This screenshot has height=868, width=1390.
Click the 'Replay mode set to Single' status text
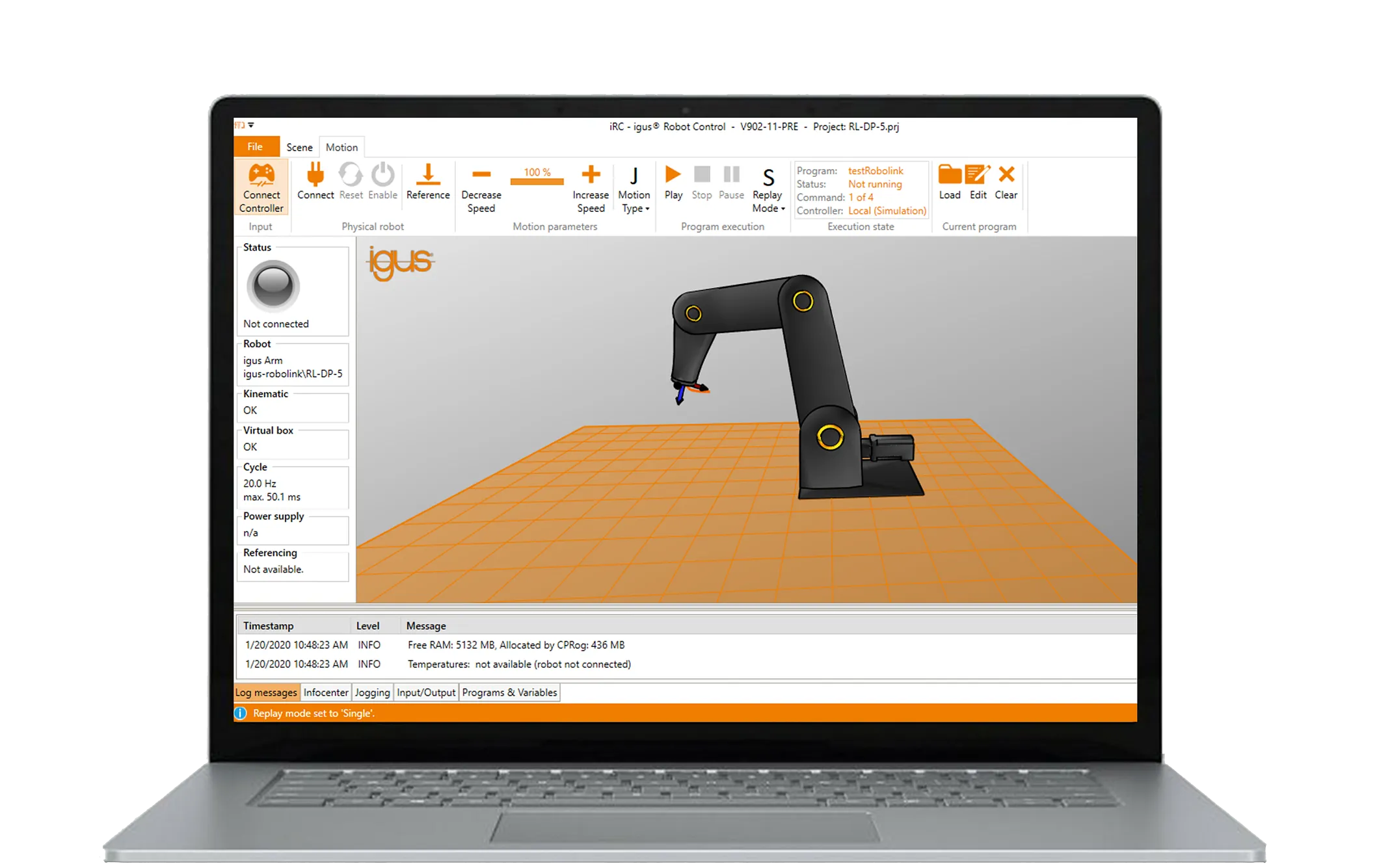pos(314,713)
